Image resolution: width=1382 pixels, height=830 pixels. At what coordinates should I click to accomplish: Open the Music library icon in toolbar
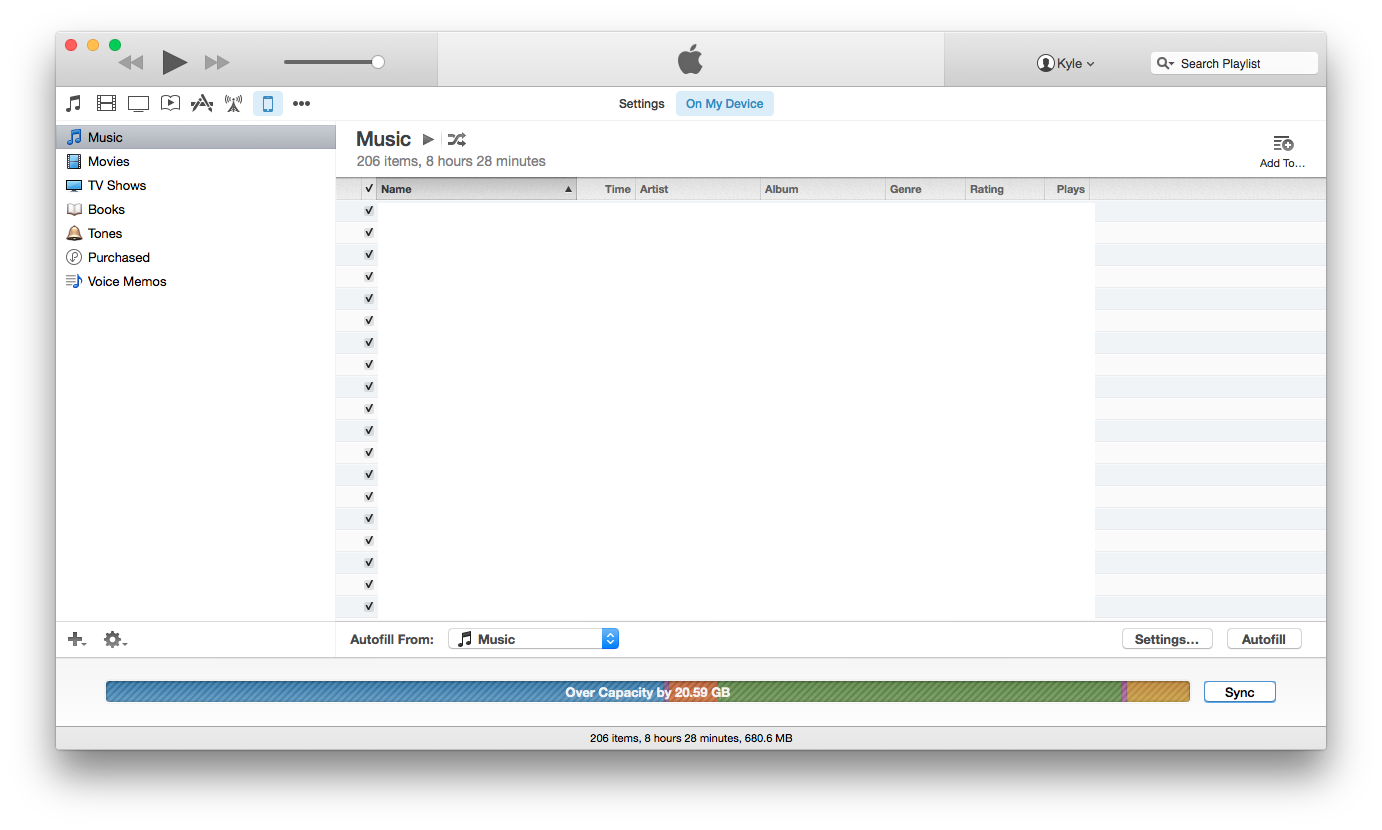click(x=73, y=103)
